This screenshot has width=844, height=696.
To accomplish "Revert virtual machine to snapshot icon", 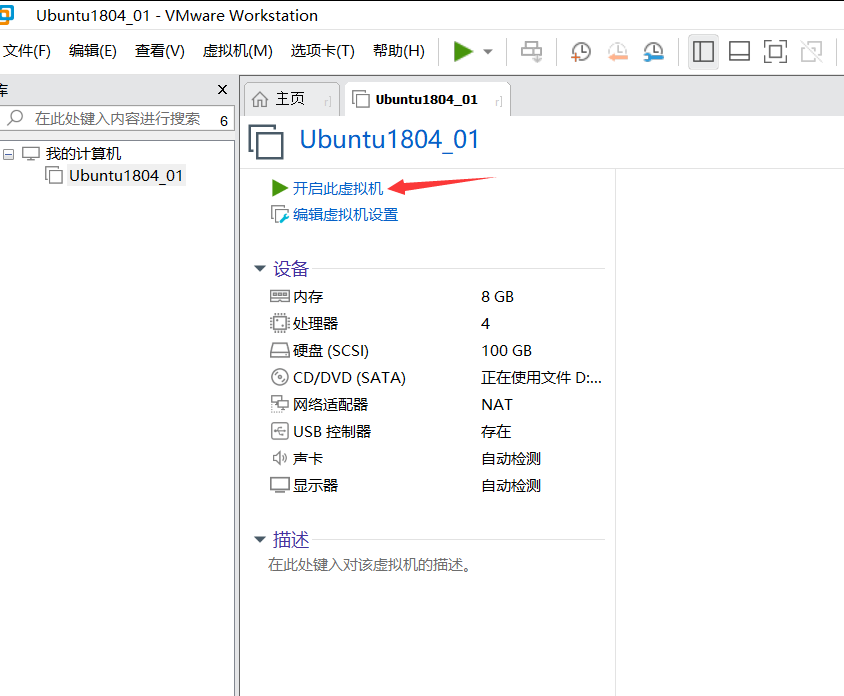I will (617, 52).
